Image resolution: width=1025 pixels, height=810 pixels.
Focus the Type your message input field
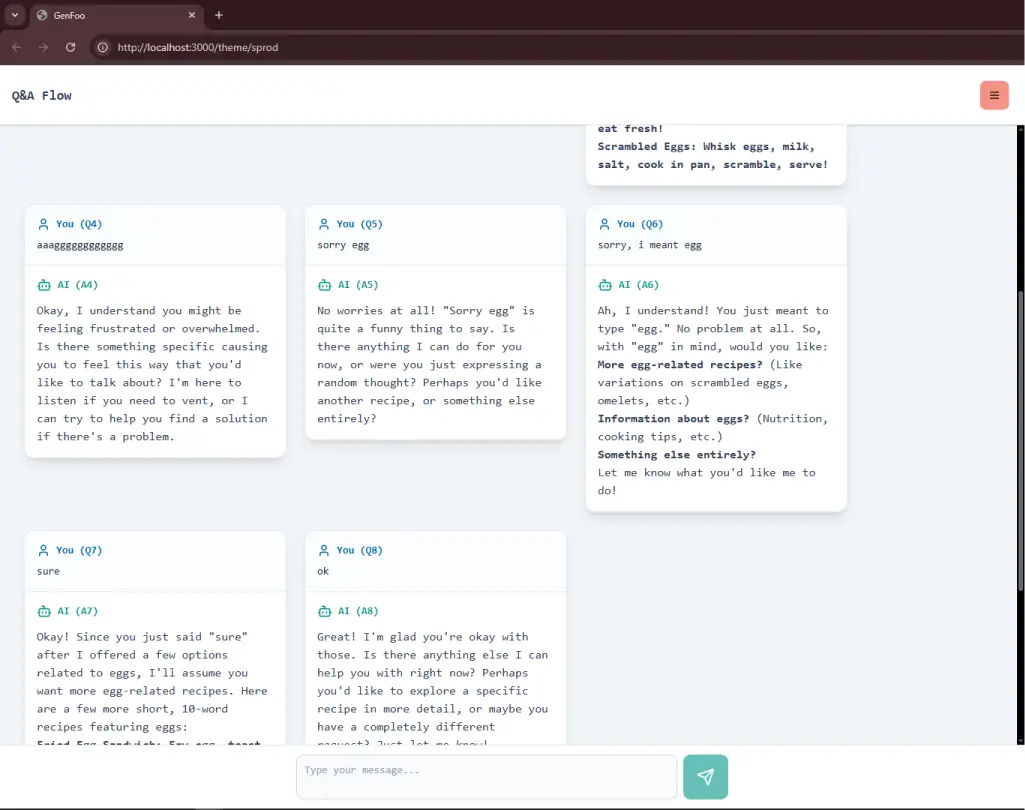(x=486, y=776)
